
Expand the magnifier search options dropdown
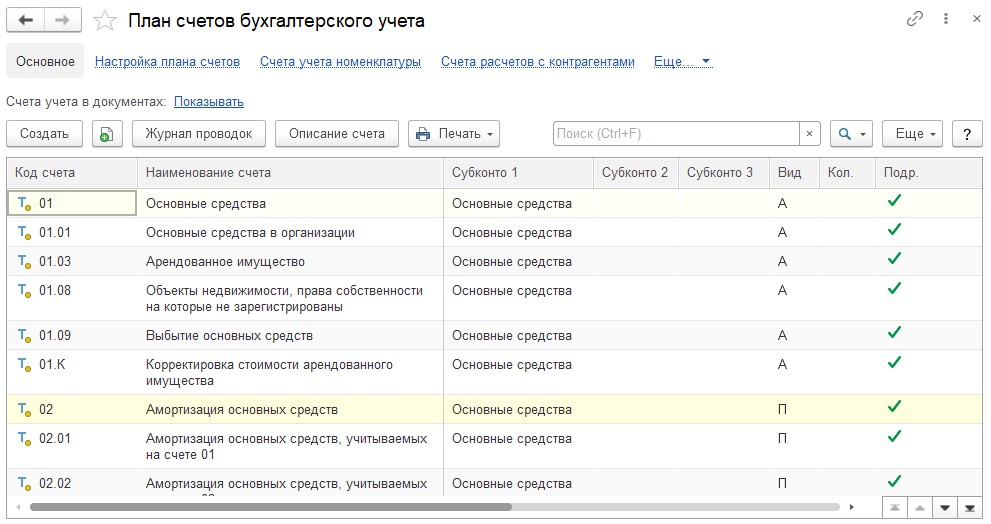[851, 134]
